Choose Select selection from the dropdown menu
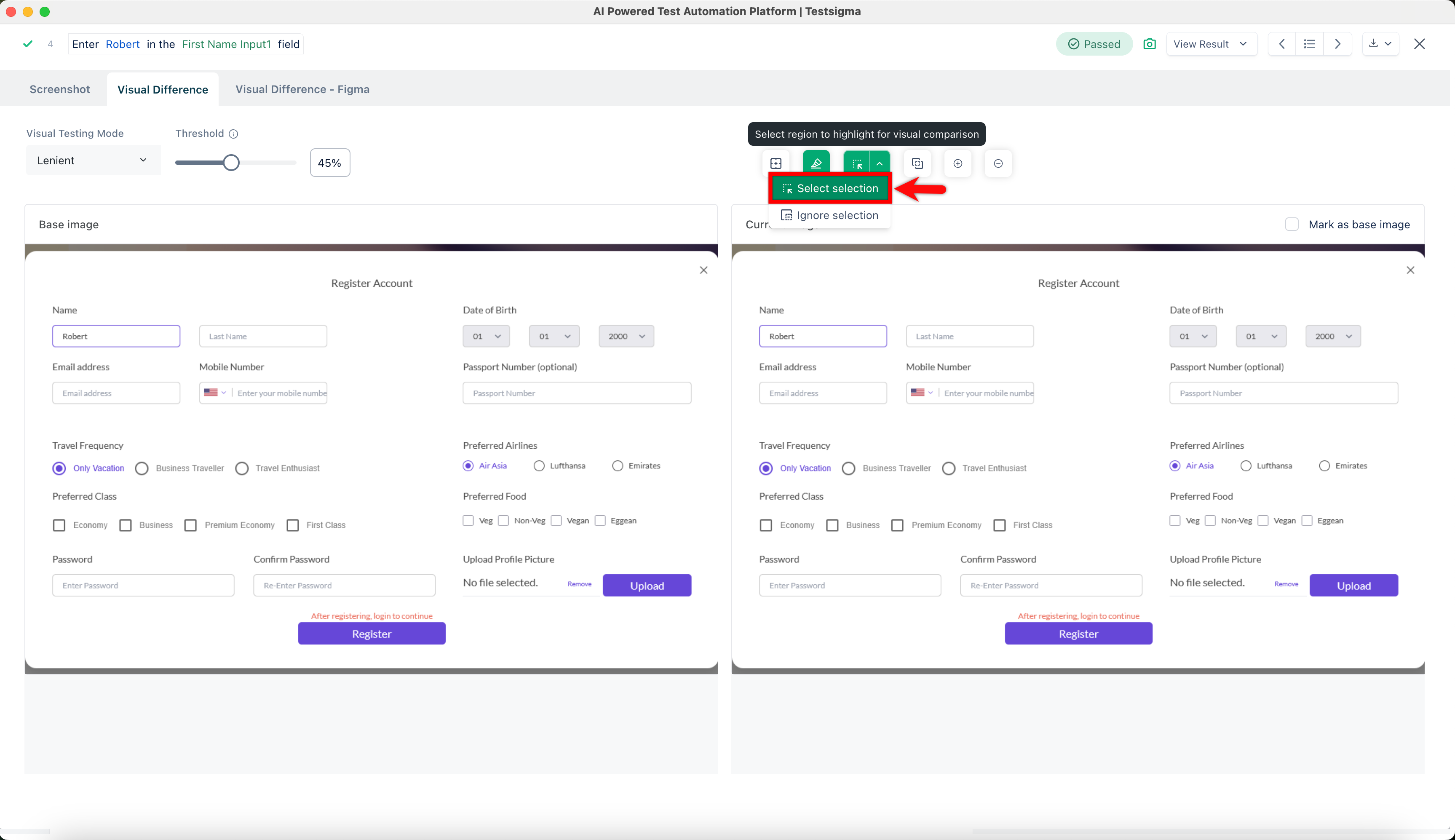 [829, 189]
